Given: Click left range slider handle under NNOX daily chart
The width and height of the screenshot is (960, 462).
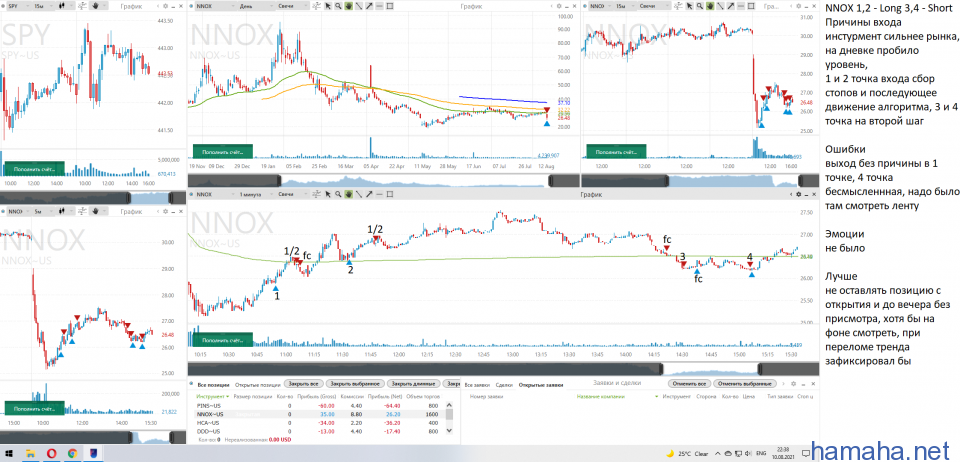Looking at the screenshot, I should point(279,181).
